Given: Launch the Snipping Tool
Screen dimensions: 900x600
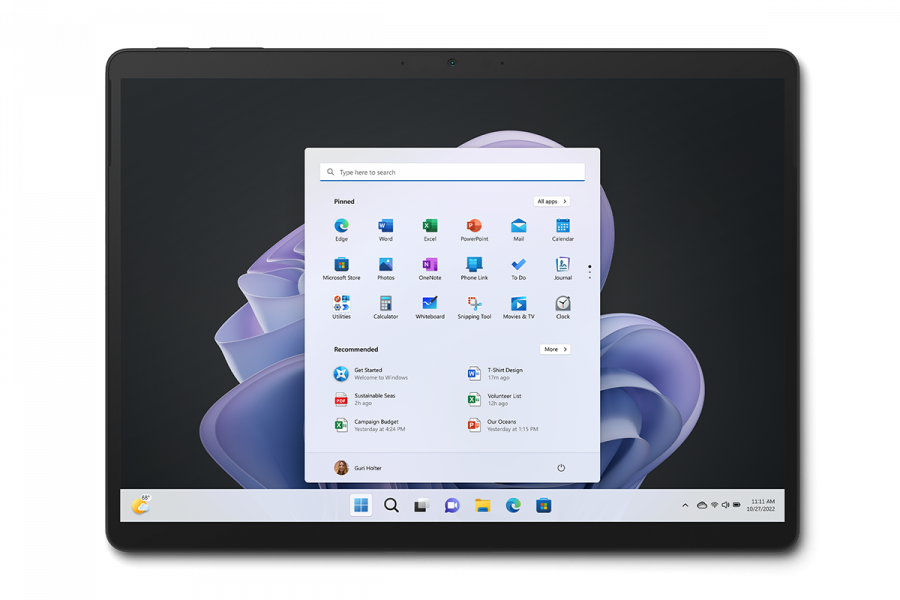Looking at the screenshot, I should click(474, 304).
